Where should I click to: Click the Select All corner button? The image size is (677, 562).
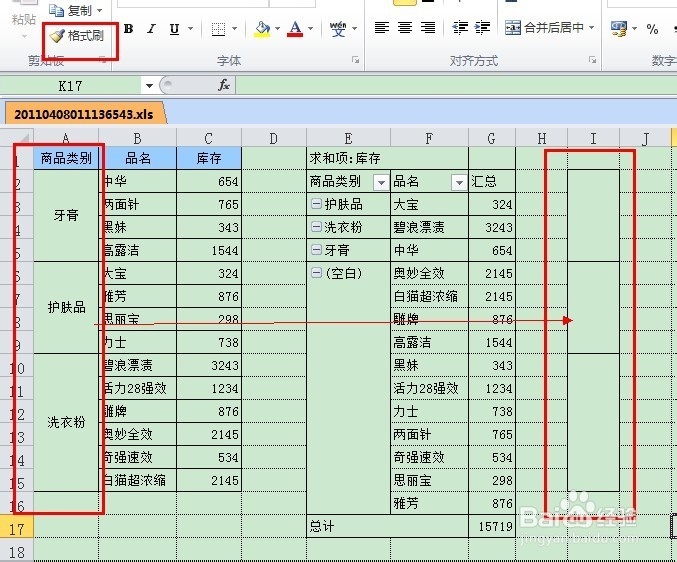[x=17, y=138]
